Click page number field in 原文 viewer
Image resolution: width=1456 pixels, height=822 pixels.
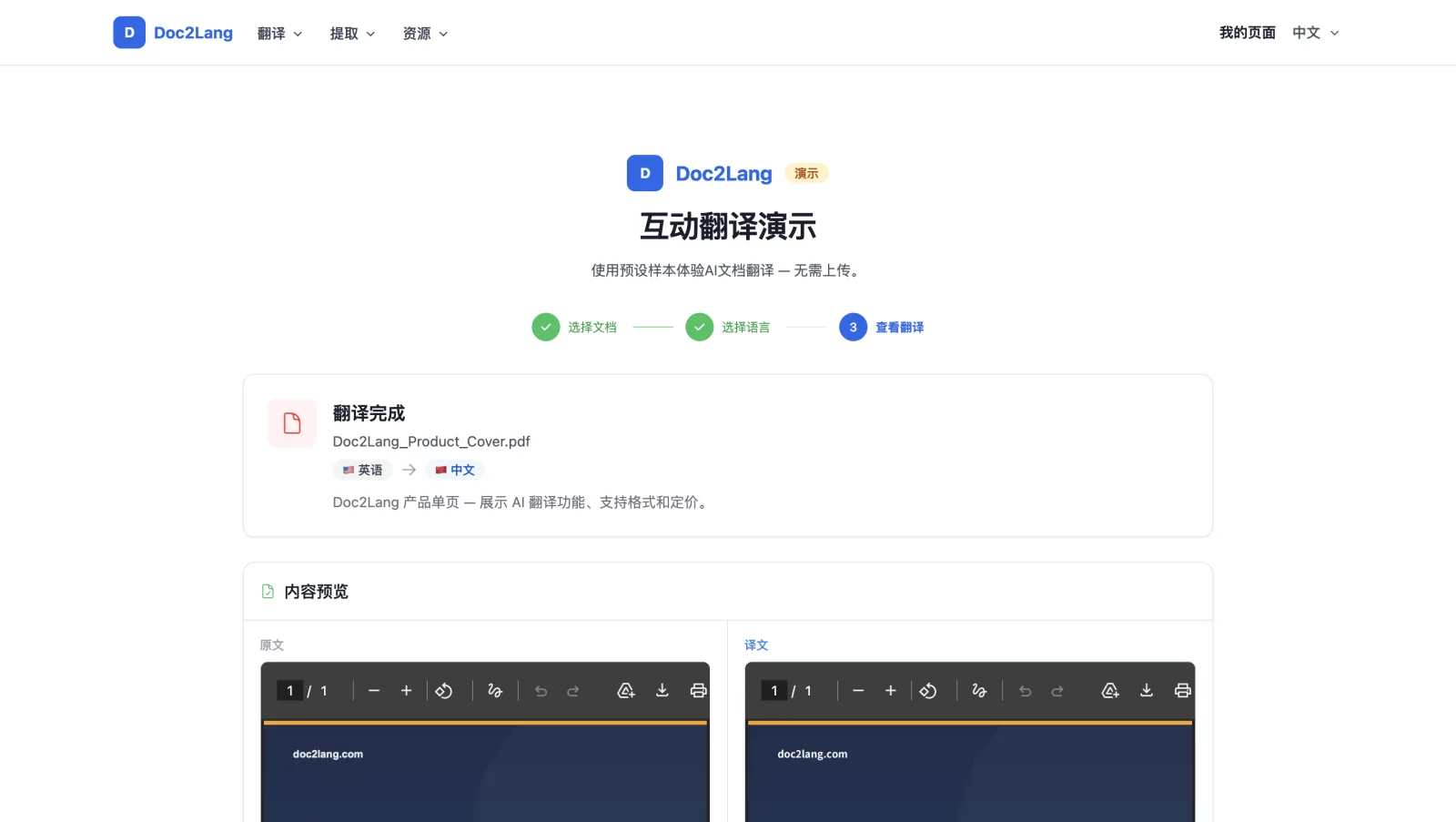pyautogui.click(x=289, y=691)
